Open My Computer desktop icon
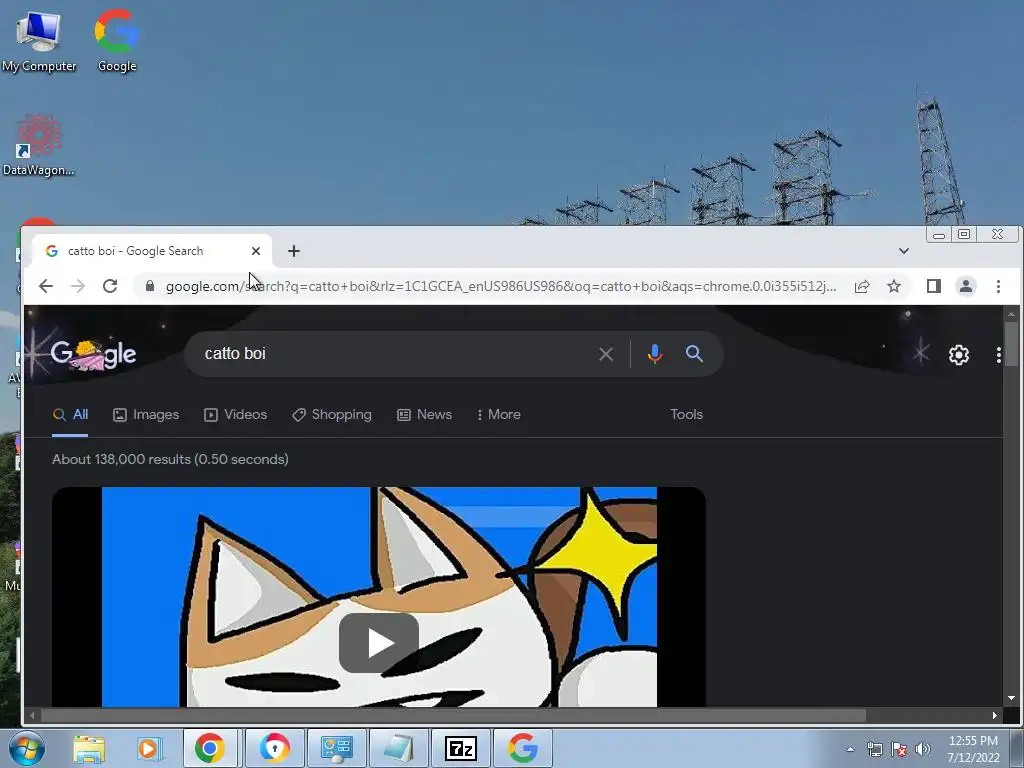 (x=39, y=40)
